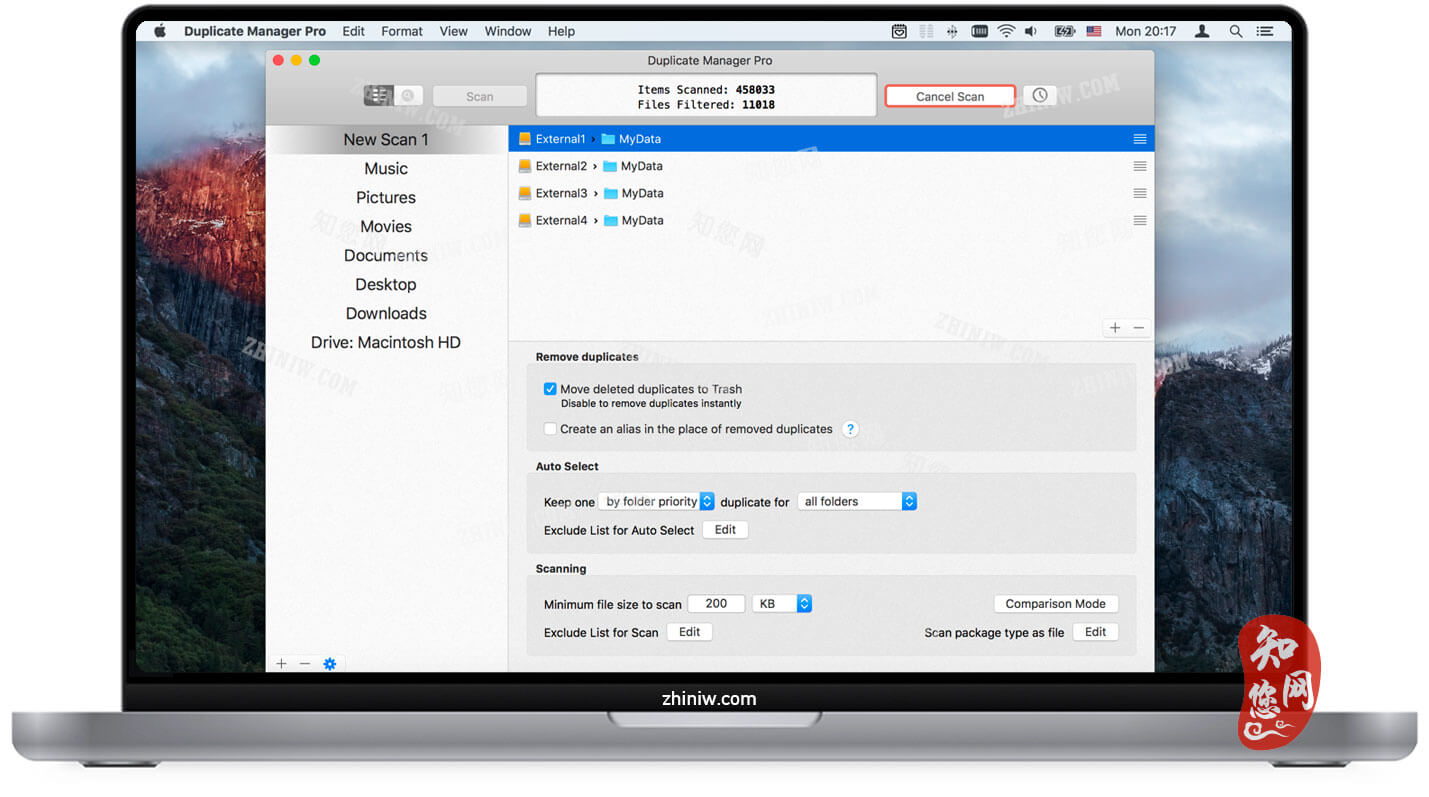Select Desktop in the sidebar

[386, 285]
